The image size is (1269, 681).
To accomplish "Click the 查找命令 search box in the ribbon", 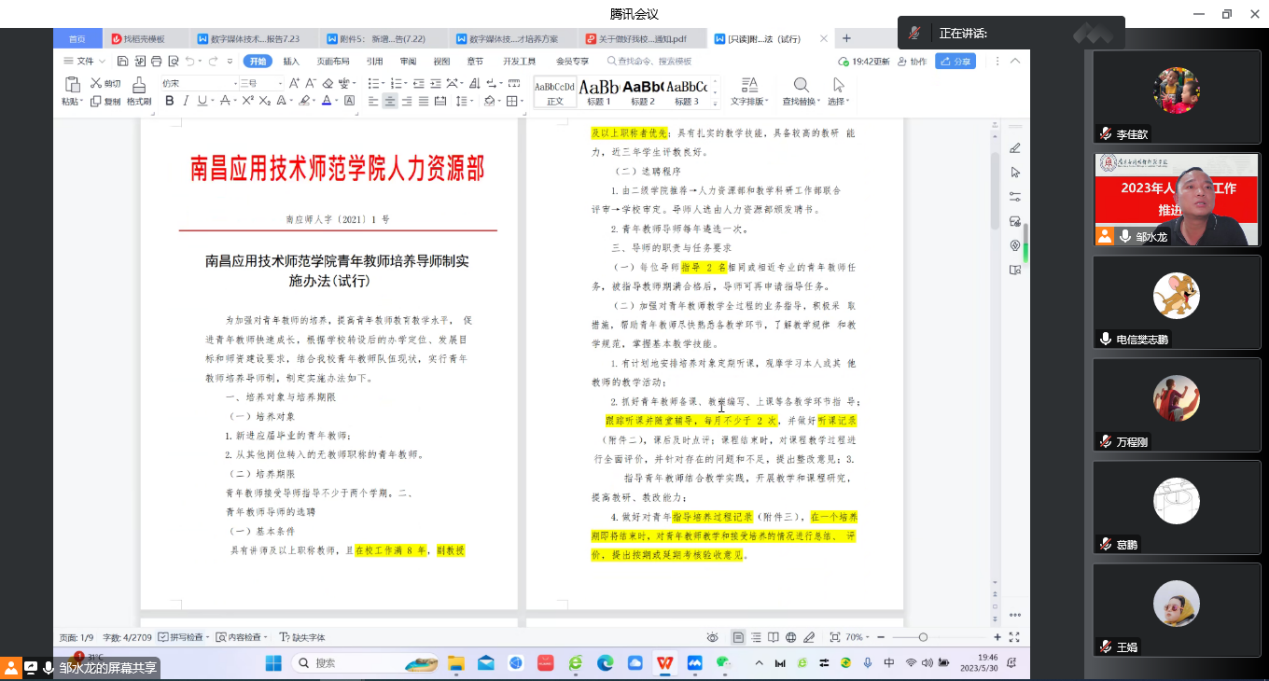I will 648,61.
